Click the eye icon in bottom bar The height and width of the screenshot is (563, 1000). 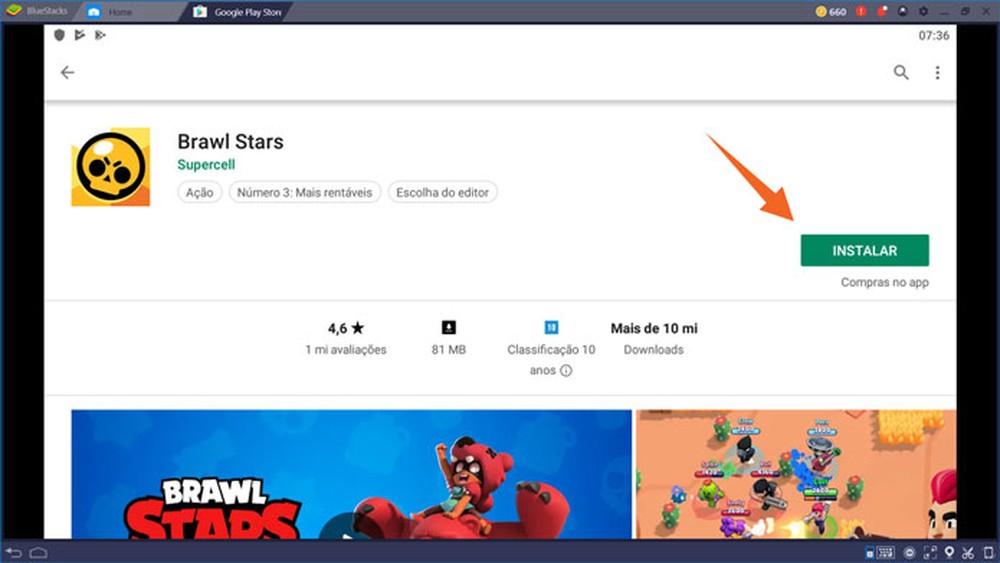[x=909, y=552]
